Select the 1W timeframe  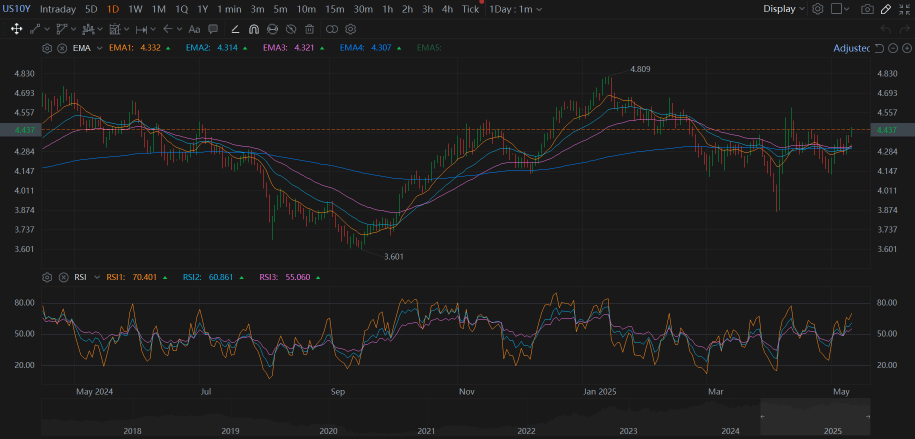click(x=135, y=9)
